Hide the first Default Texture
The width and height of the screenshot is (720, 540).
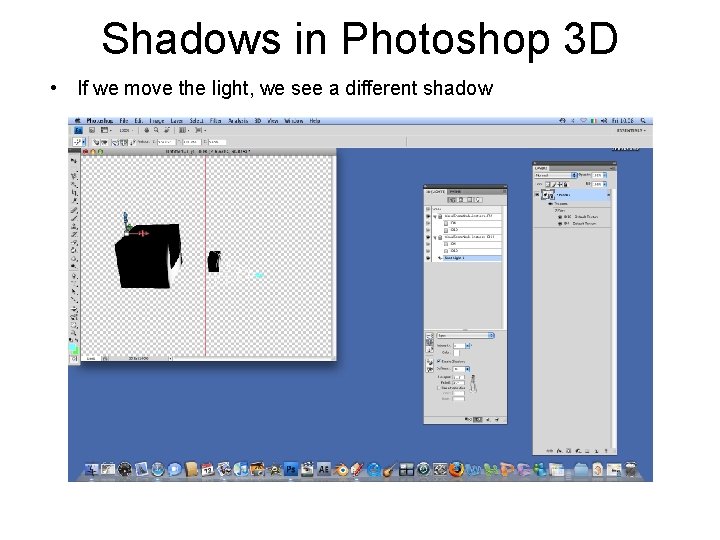click(560, 216)
